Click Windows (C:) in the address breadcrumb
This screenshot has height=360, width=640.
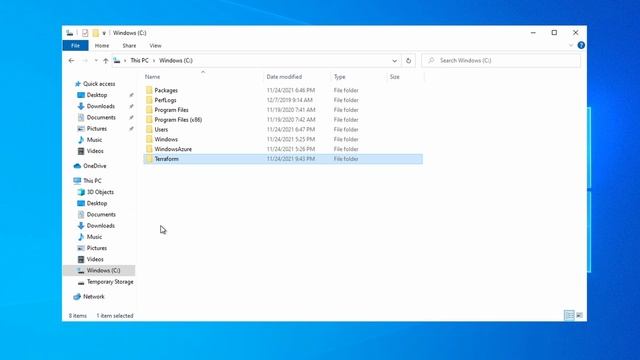[x=176, y=60]
